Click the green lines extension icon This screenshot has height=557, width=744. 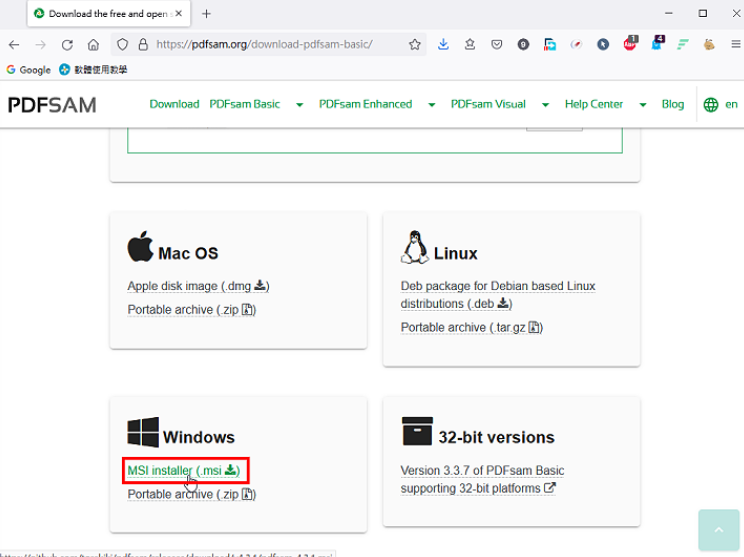[683, 45]
